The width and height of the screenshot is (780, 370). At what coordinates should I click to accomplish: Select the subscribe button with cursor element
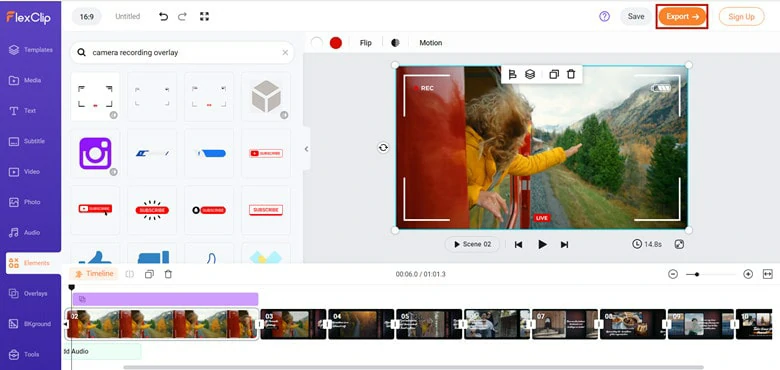tap(95, 210)
